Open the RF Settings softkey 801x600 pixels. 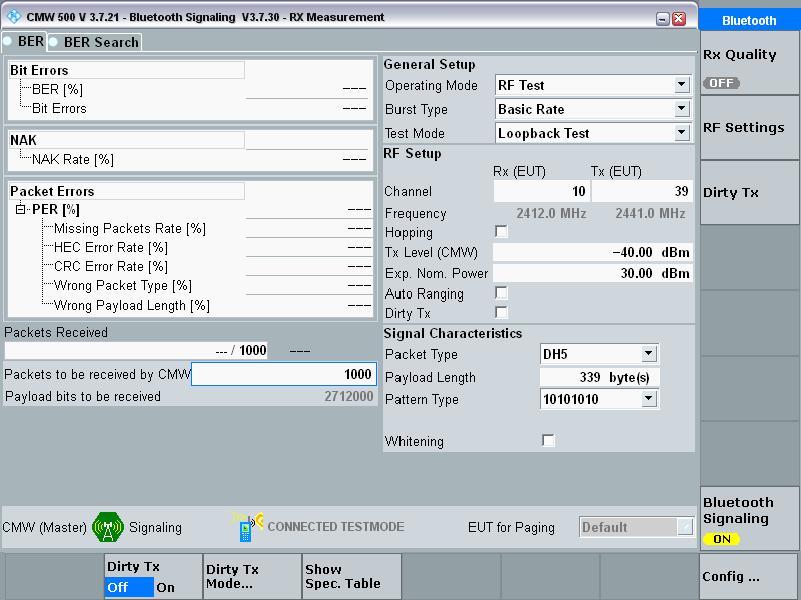[749, 127]
